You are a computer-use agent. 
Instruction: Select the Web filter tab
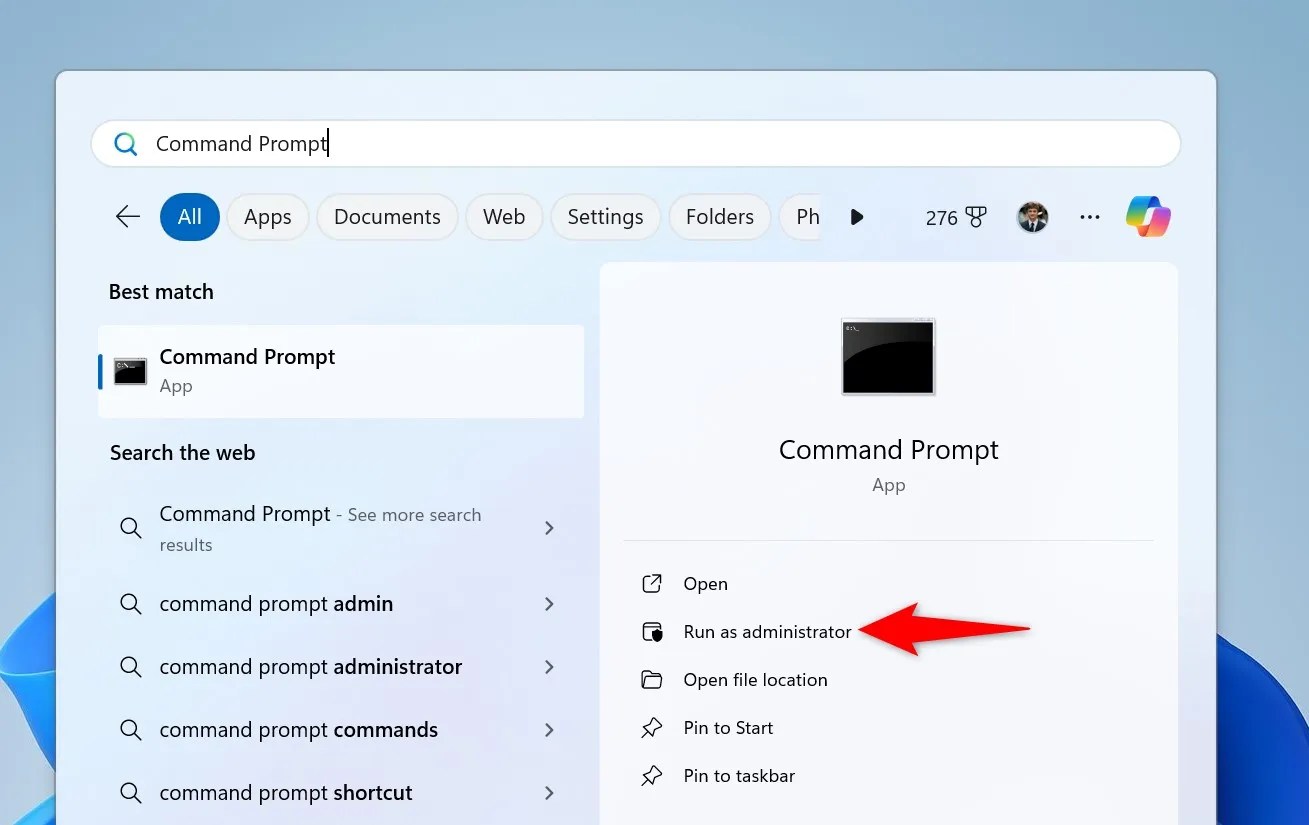(504, 216)
